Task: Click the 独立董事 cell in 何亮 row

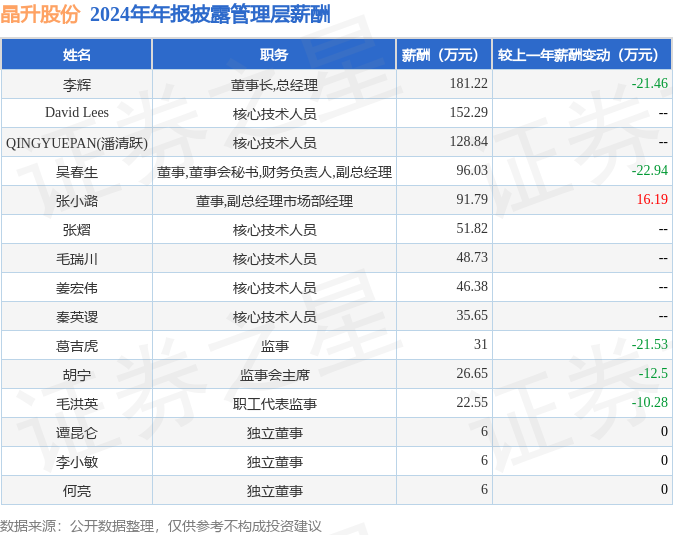Action: (274, 491)
